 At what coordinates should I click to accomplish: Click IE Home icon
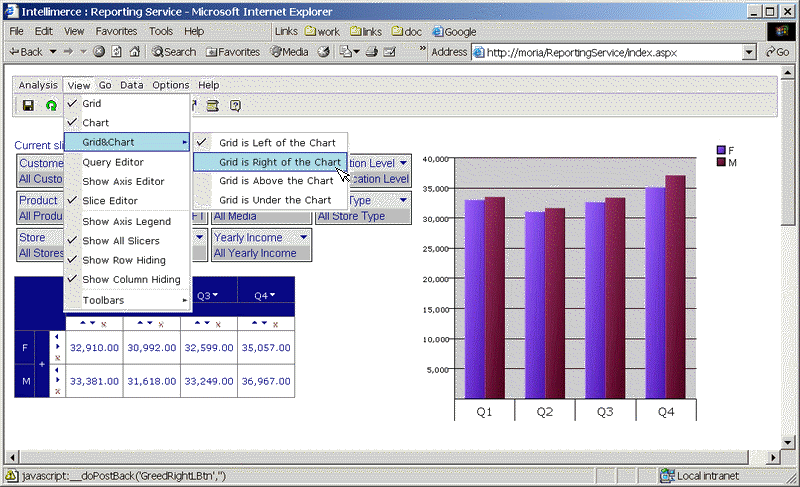135,52
